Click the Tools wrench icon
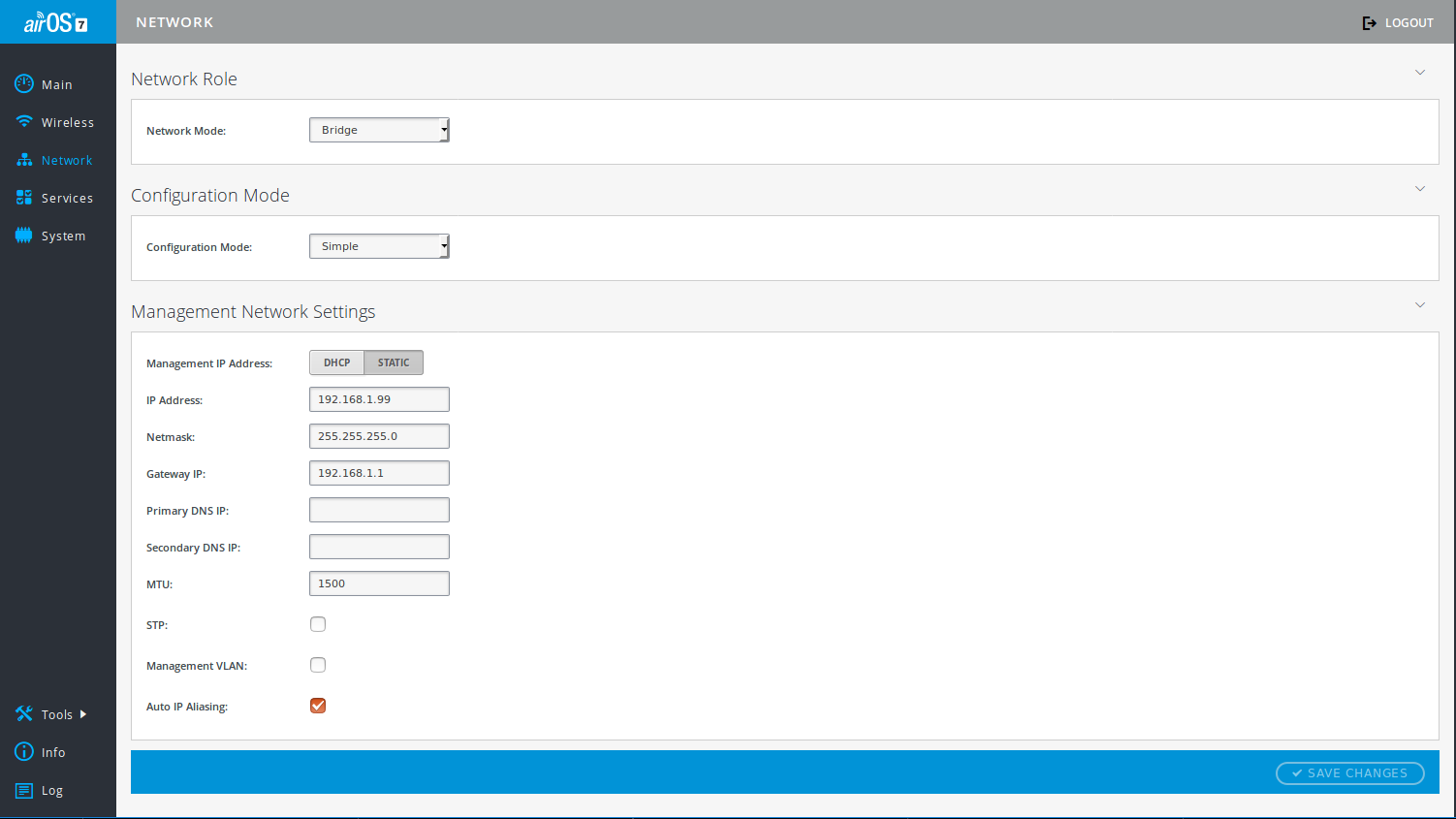The height and width of the screenshot is (819, 1456). (24, 714)
